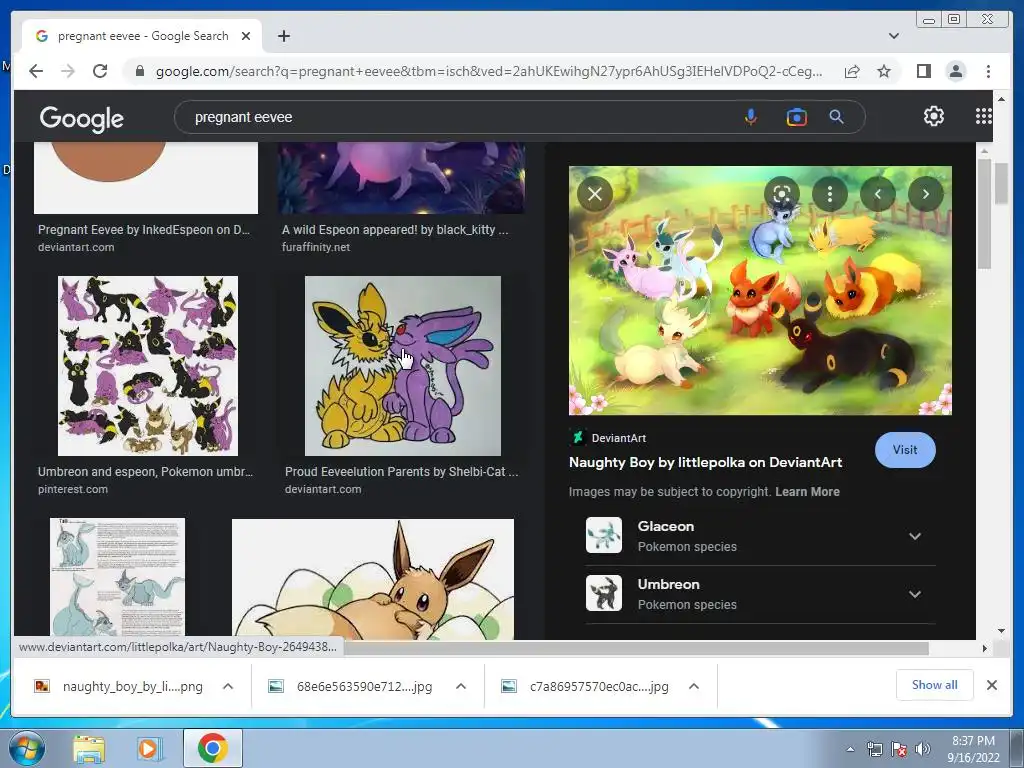Open Chrome three-dot menu
The image size is (1024, 768).
(x=988, y=71)
